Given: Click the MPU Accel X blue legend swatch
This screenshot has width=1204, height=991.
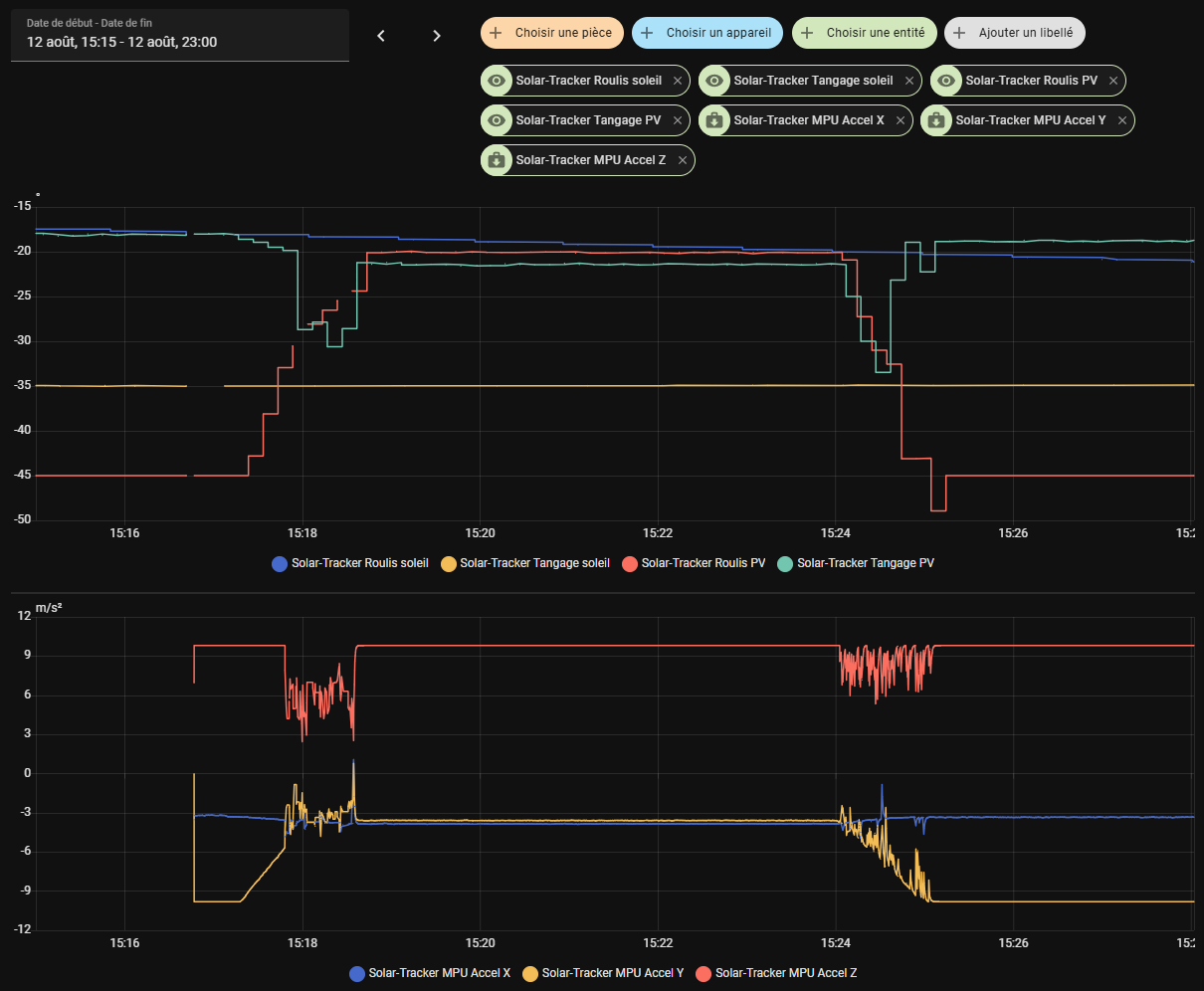Looking at the screenshot, I should 357,973.
